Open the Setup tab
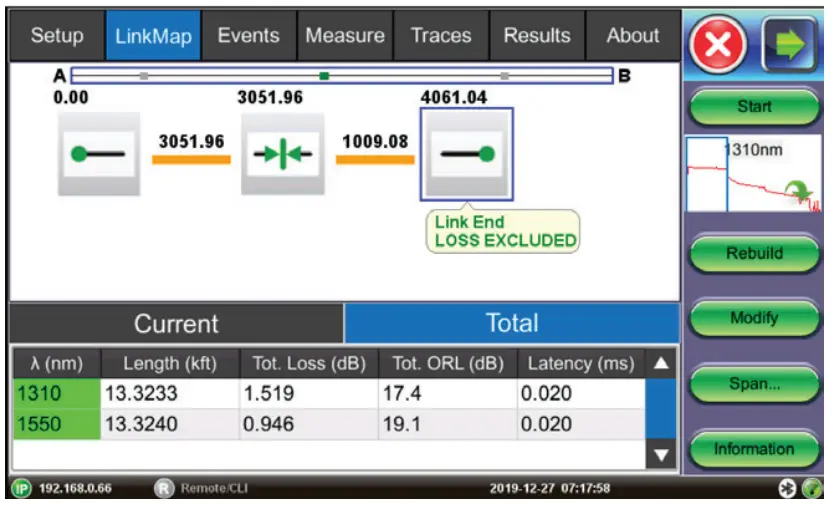 (x=57, y=36)
